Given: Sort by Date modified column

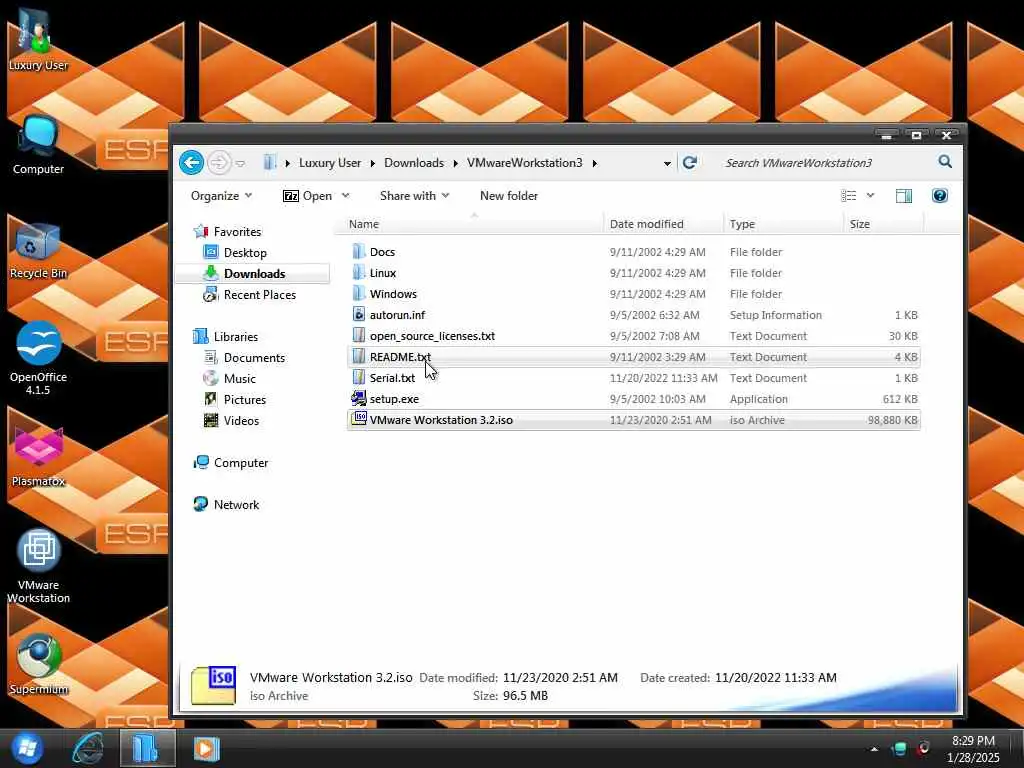Looking at the screenshot, I should pos(664,224).
